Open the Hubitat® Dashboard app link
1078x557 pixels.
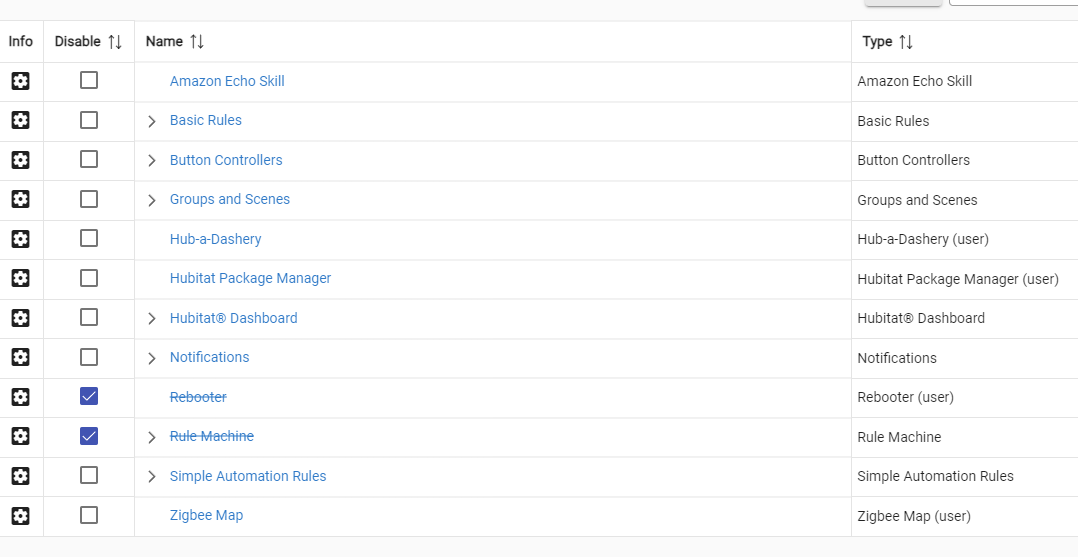[x=233, y=318]
